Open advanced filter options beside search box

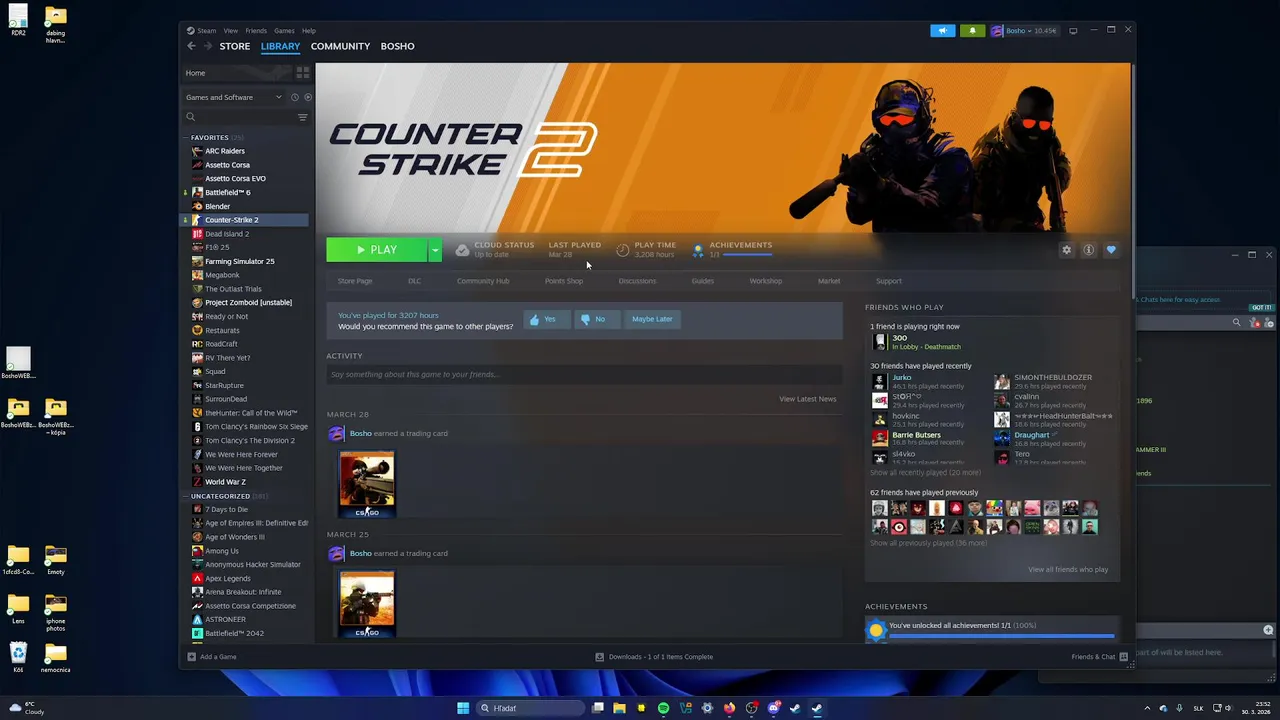(x=302, y=117)
